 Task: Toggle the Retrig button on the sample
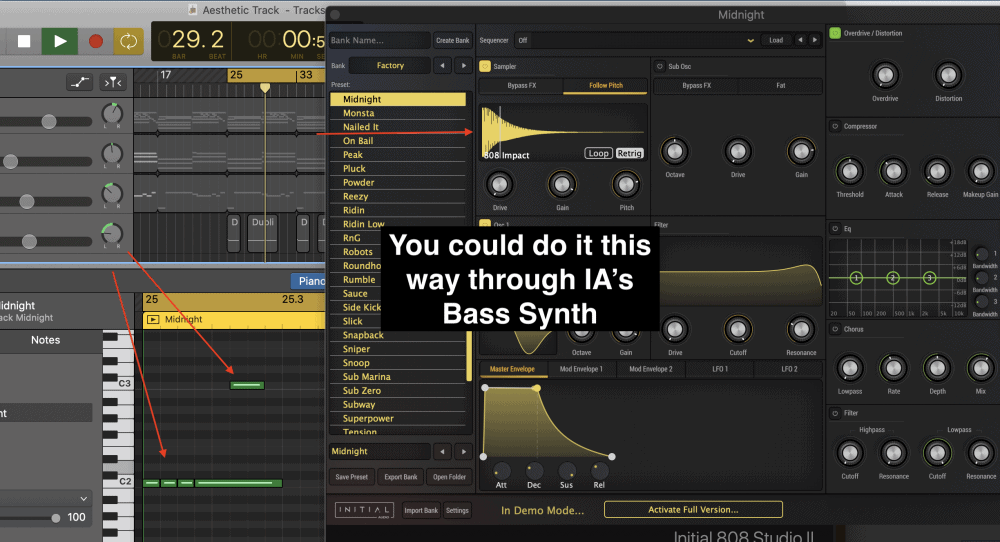629,153
